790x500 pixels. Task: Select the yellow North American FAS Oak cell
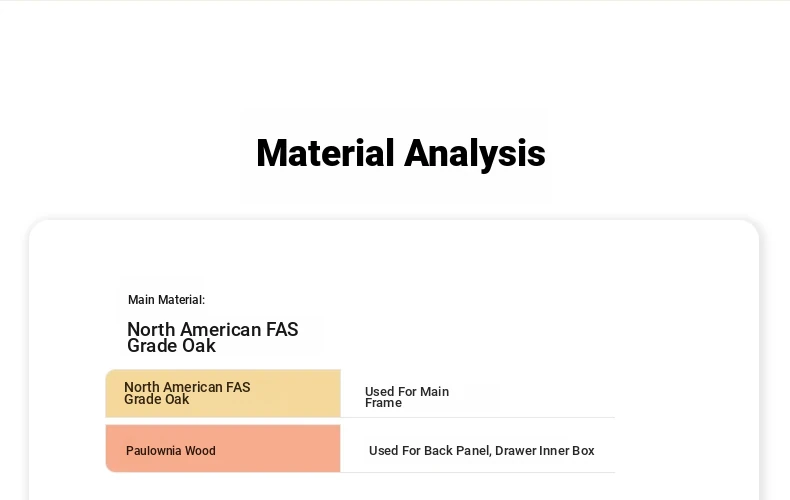tap(223, 393)
